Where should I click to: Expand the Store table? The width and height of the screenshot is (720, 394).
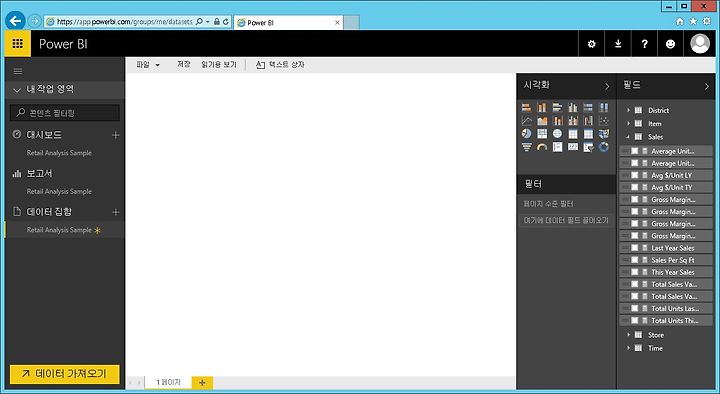tap(629, 335)
